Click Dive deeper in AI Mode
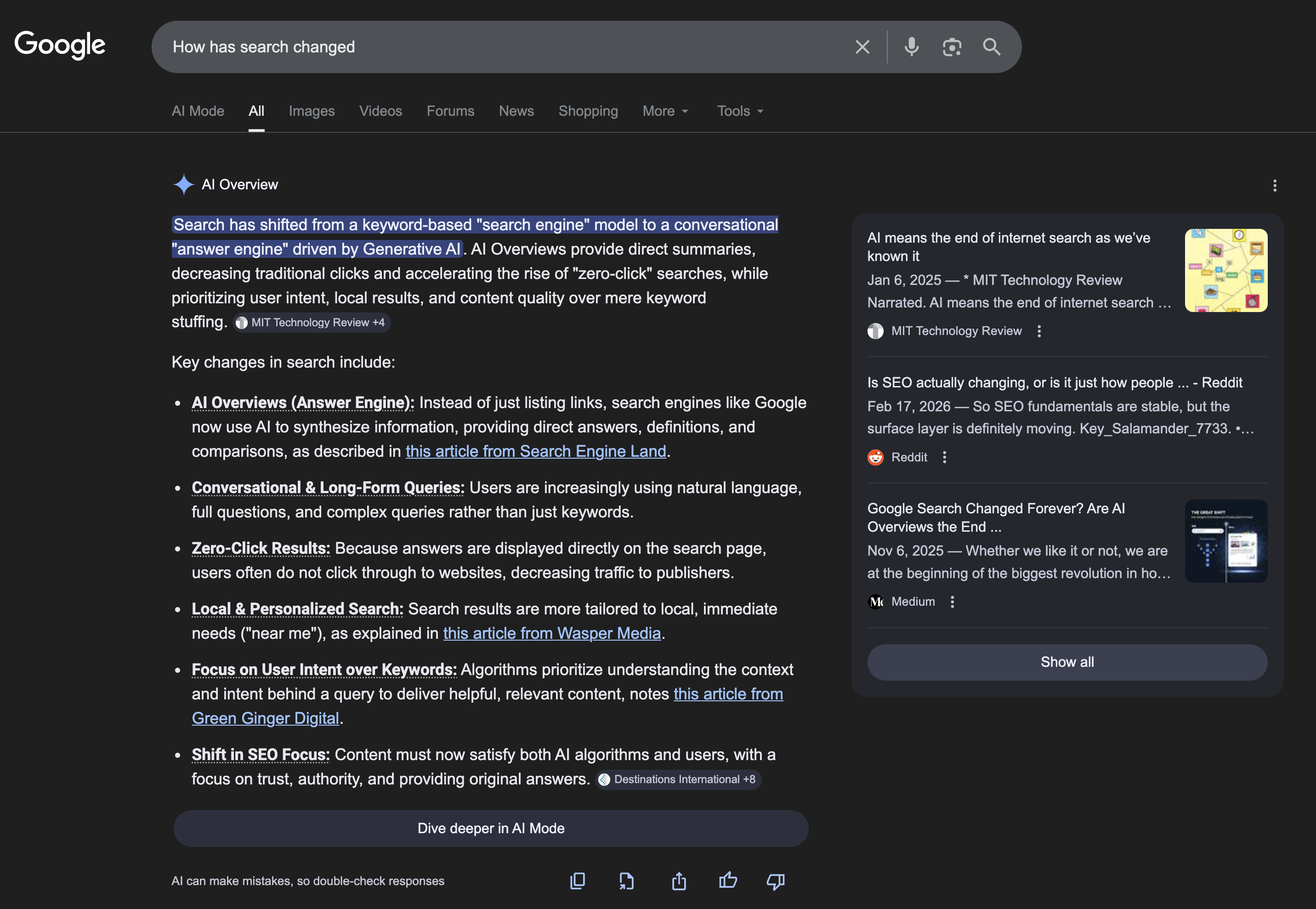Viewport: 1316px width, 909px height. coord(490,828)
